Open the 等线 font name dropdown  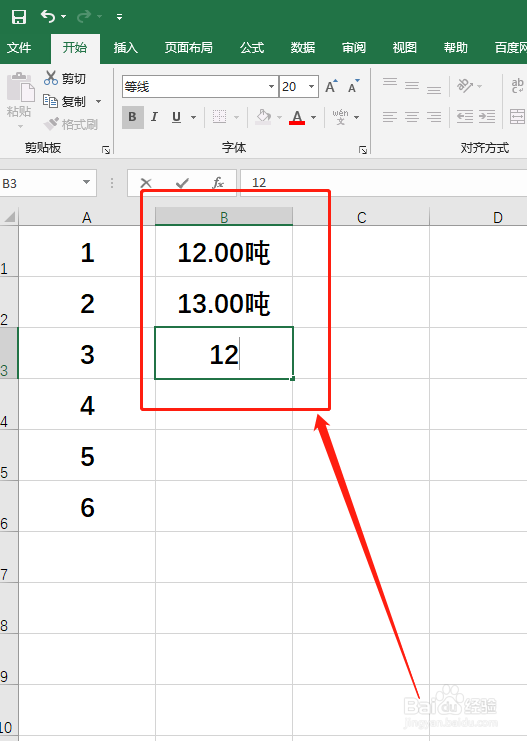tap(271, 86)
